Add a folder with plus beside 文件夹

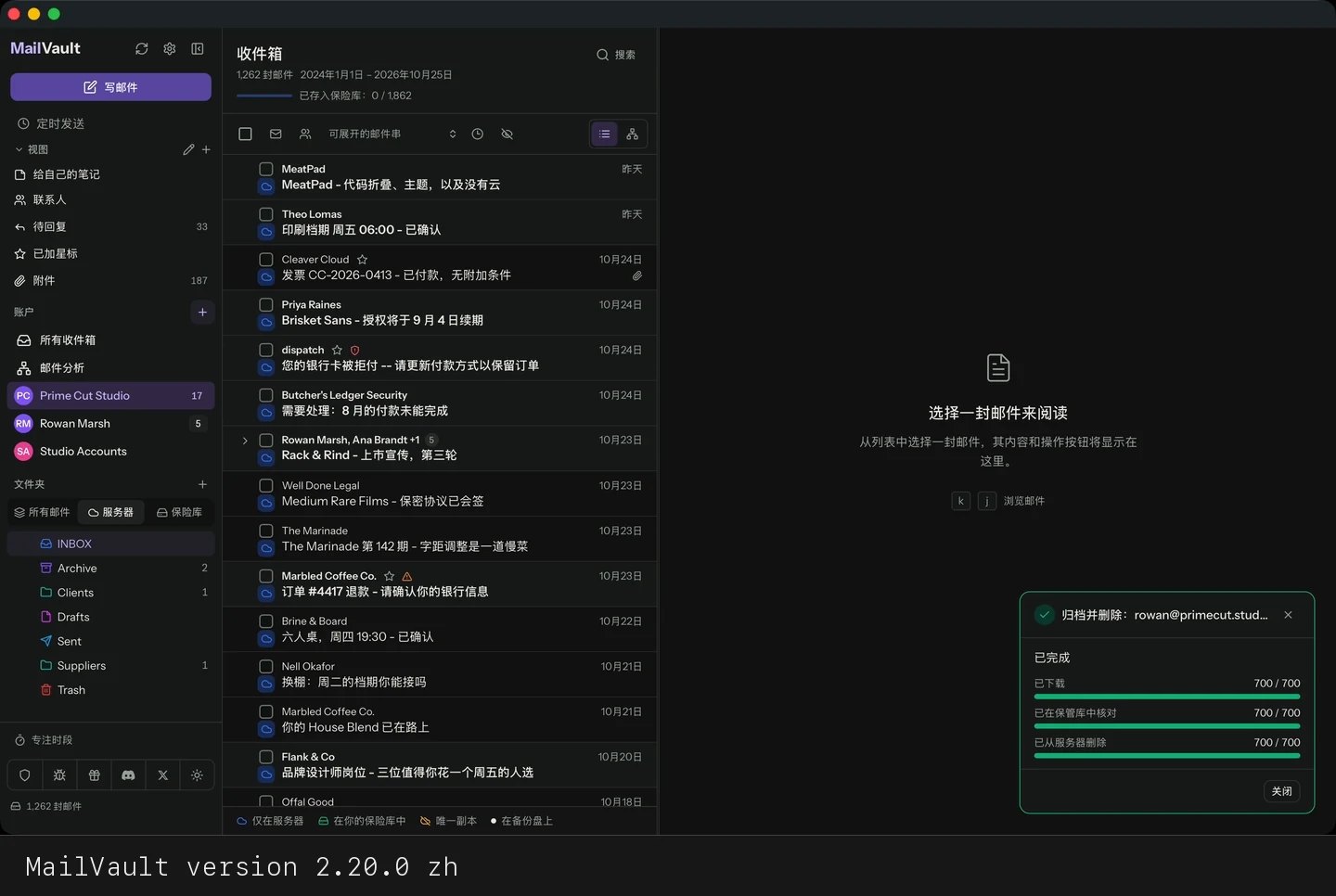pyautogui.click(x=202, y=484)
